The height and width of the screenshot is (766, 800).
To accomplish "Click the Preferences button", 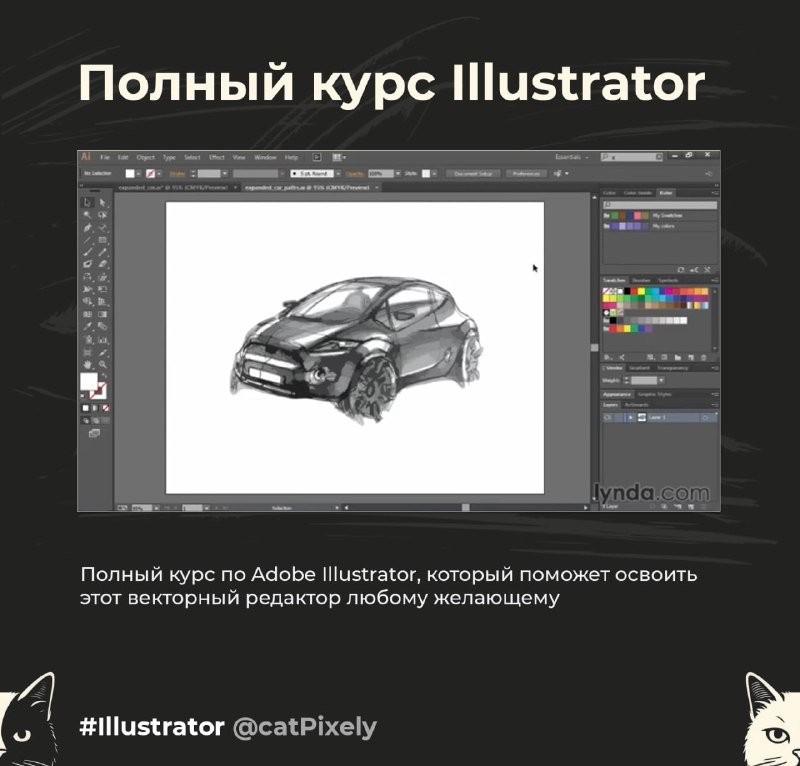I will [x=526, y=174].
